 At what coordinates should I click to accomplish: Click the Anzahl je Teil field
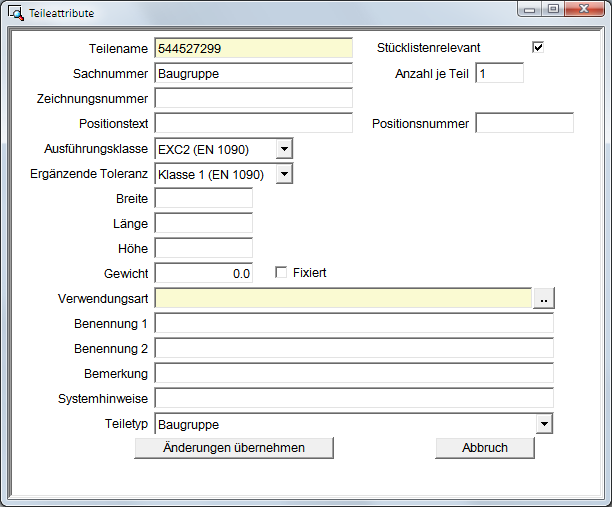[x=499, y=73]
